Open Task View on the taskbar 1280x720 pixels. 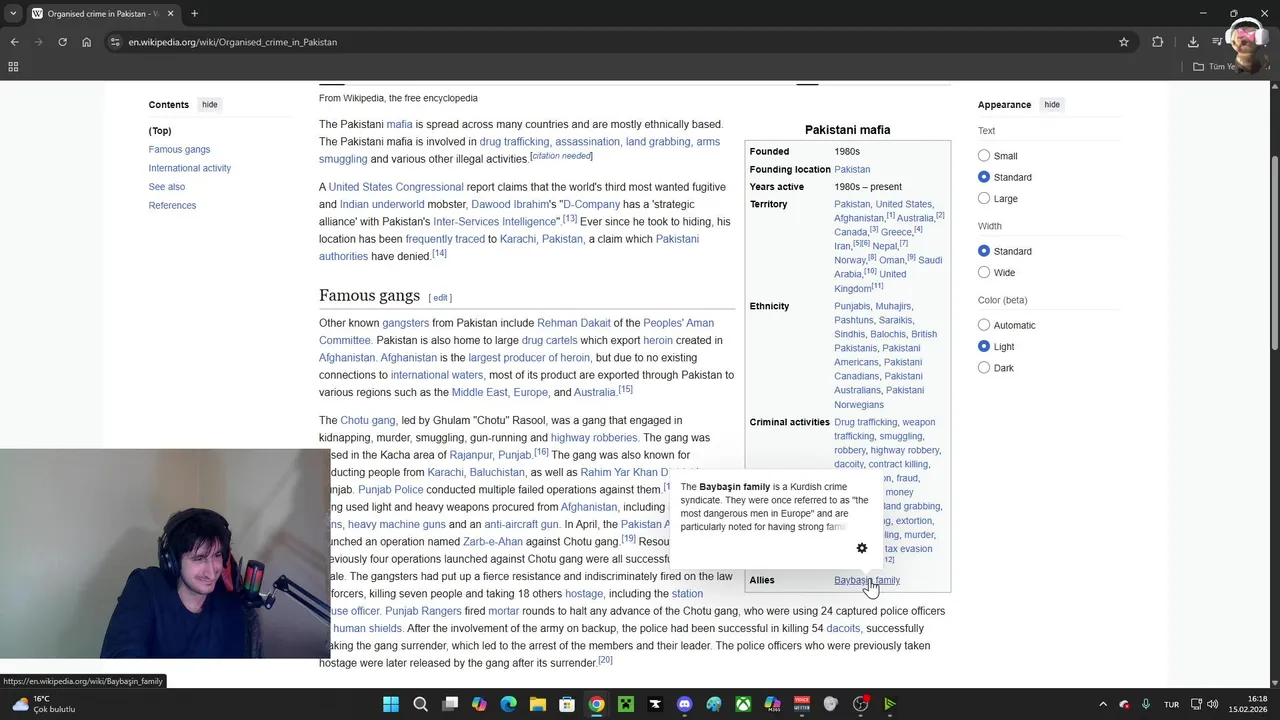[450, 704]
